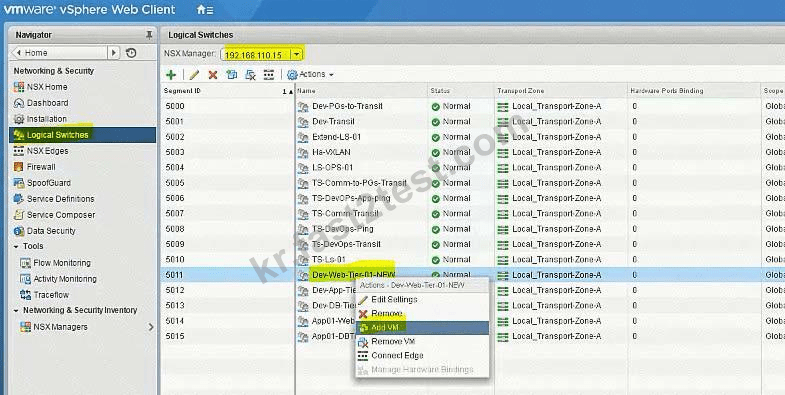Collapse the Tools section
The image size is (785, 395).
[x=17, y=247]
